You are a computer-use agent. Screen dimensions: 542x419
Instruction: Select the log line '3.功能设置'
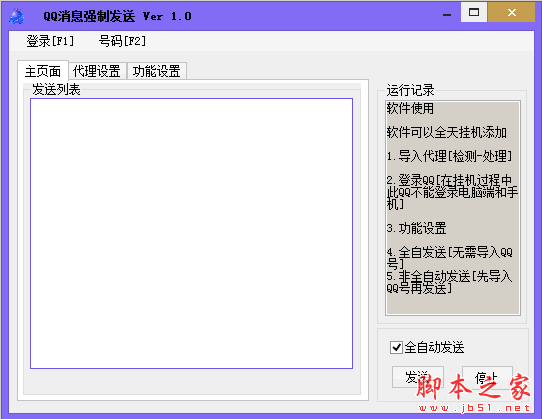(417, 228)
